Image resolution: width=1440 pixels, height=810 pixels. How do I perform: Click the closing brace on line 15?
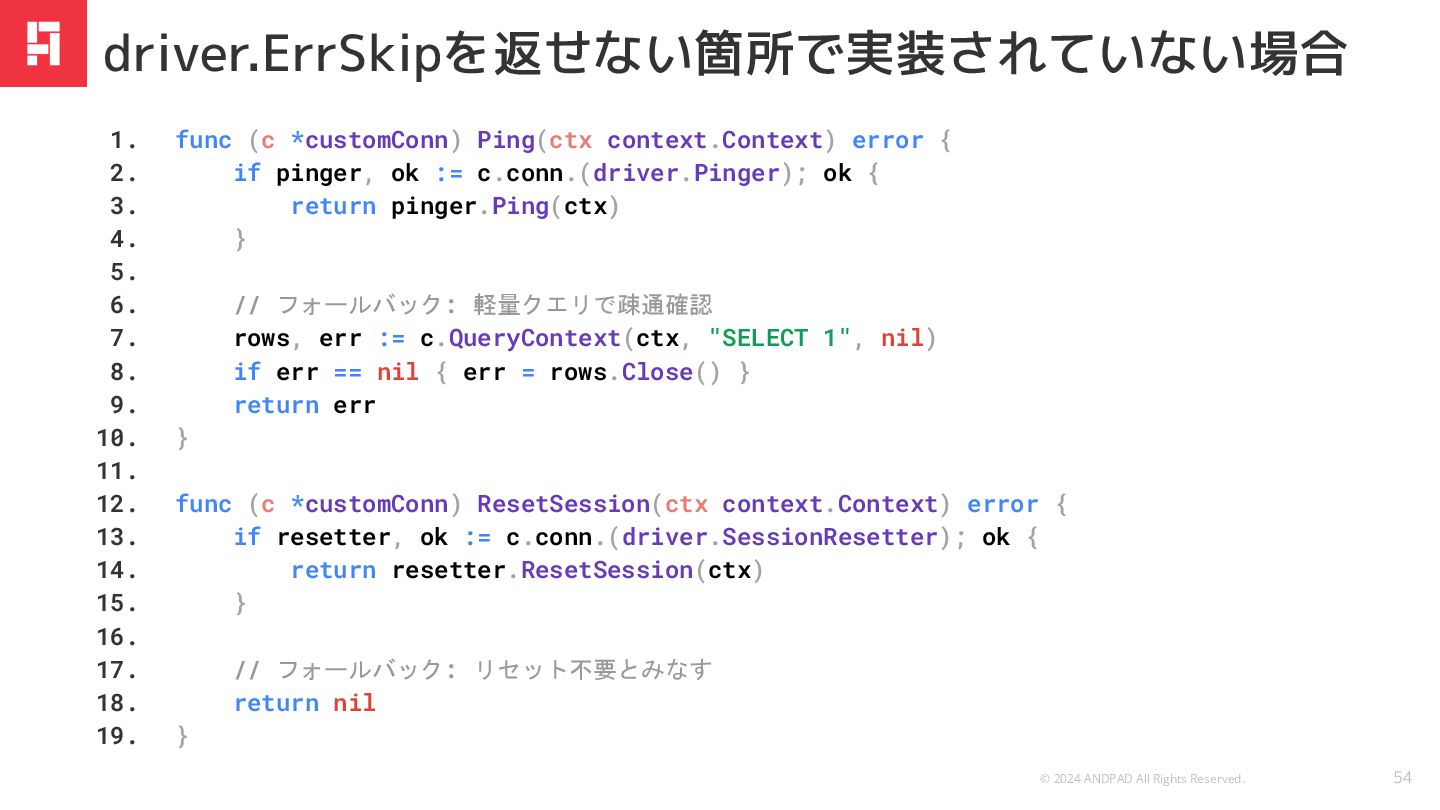[240, 603]
